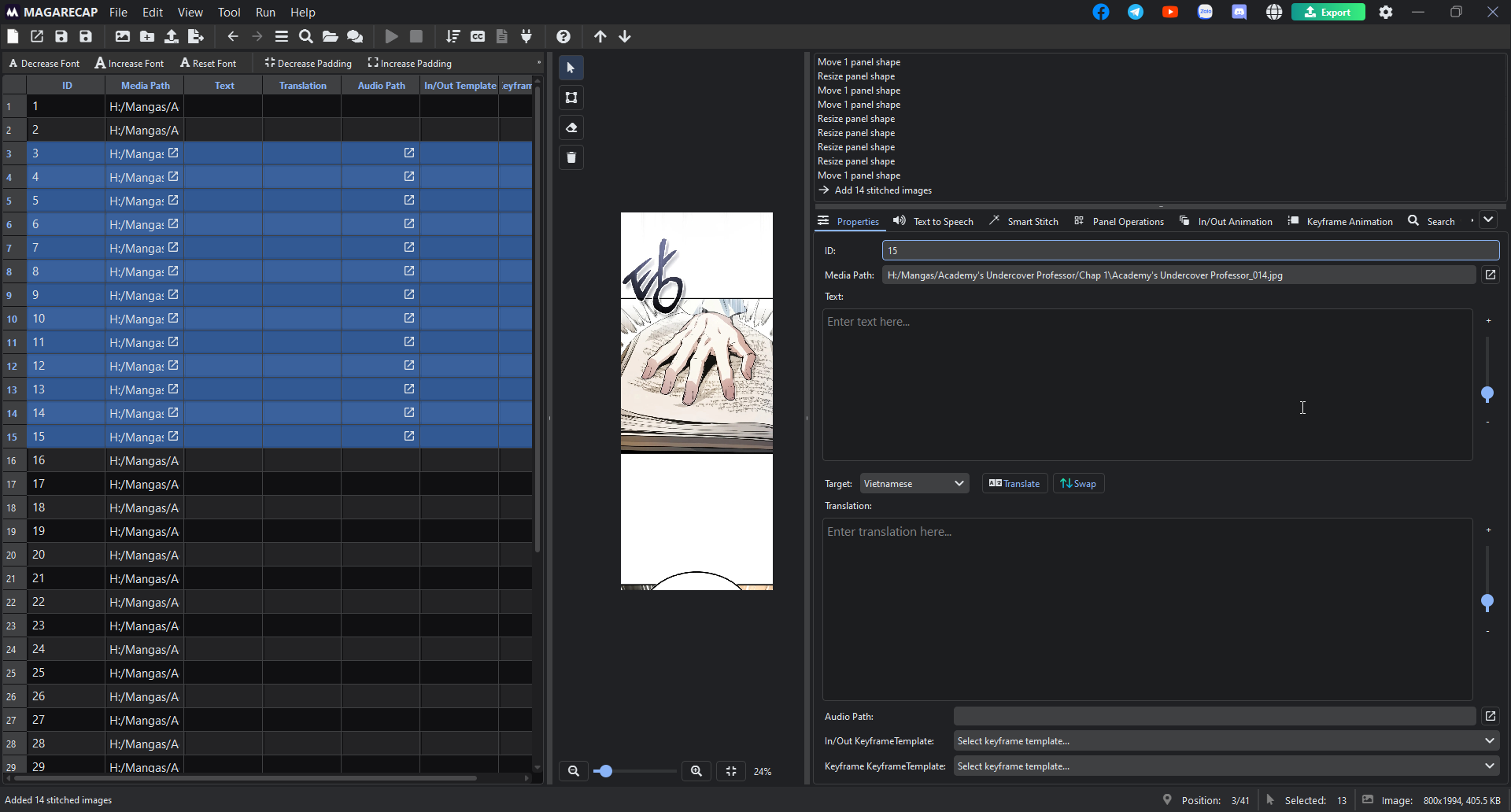The height and width of the screenshot is (812, 1511).
Task: Click the 'Add 14 stitched images' history entry
Action: (x=883, y=190)
